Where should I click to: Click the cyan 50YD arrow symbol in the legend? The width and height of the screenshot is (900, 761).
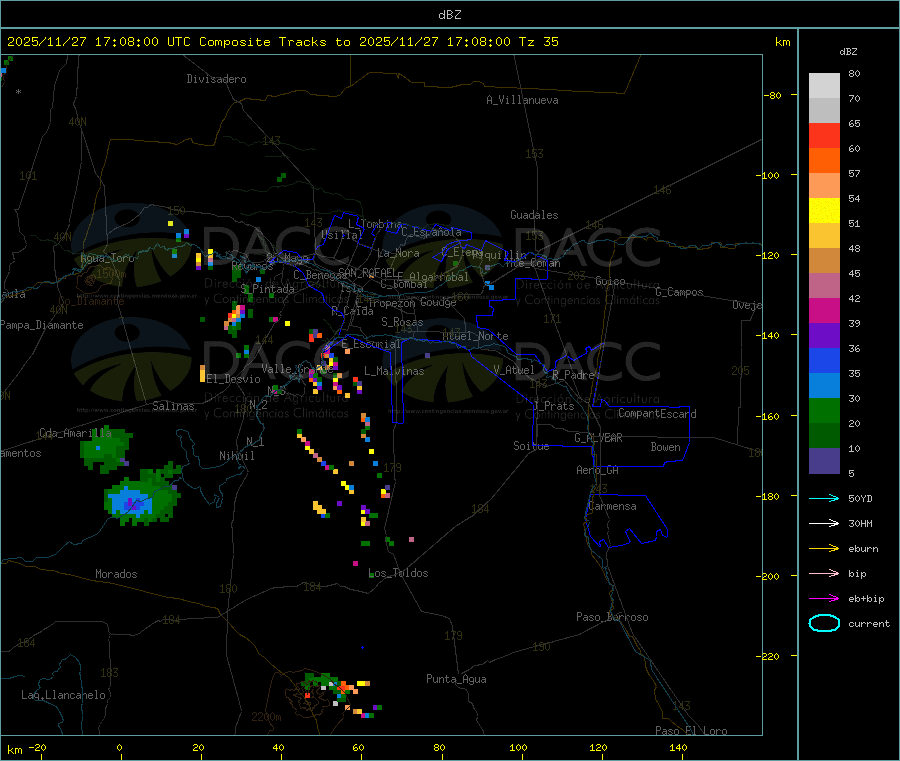pyautogui.click(x=824, y=498)
